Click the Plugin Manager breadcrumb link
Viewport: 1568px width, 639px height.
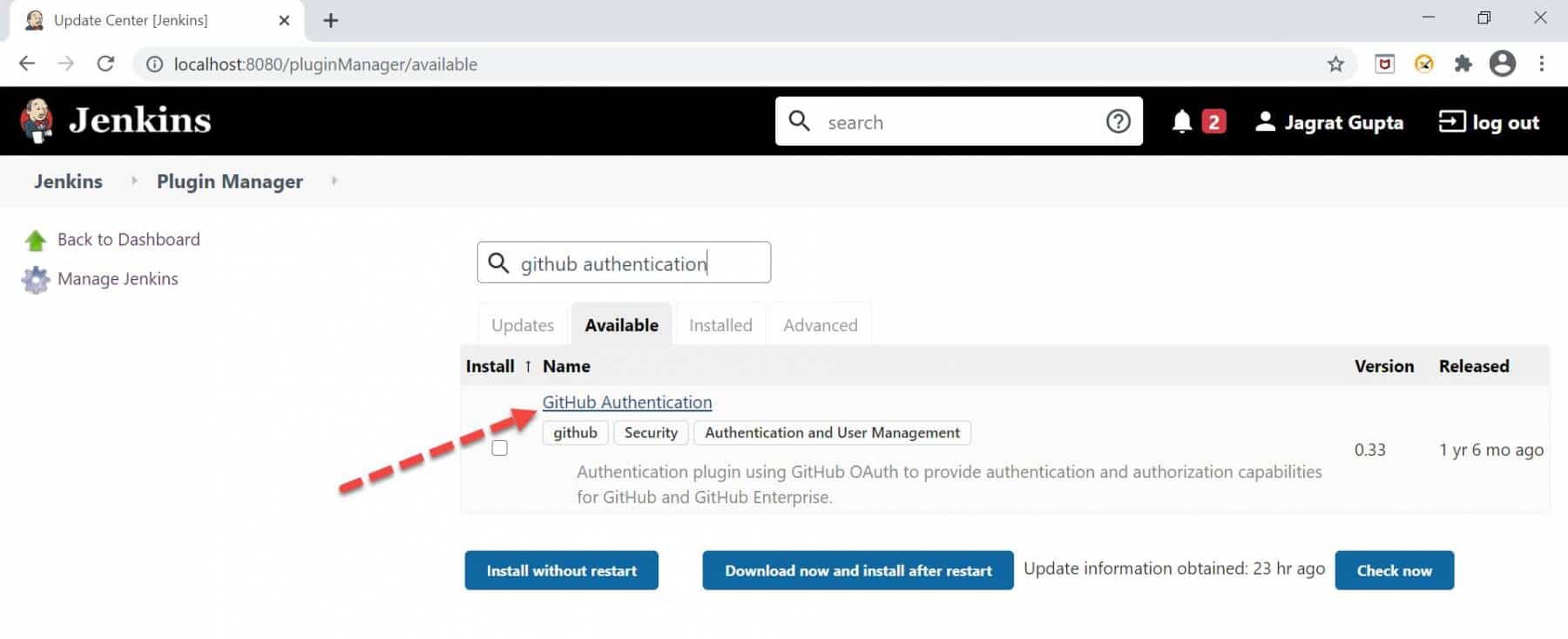pyautogui.click(x=230, y=181)
